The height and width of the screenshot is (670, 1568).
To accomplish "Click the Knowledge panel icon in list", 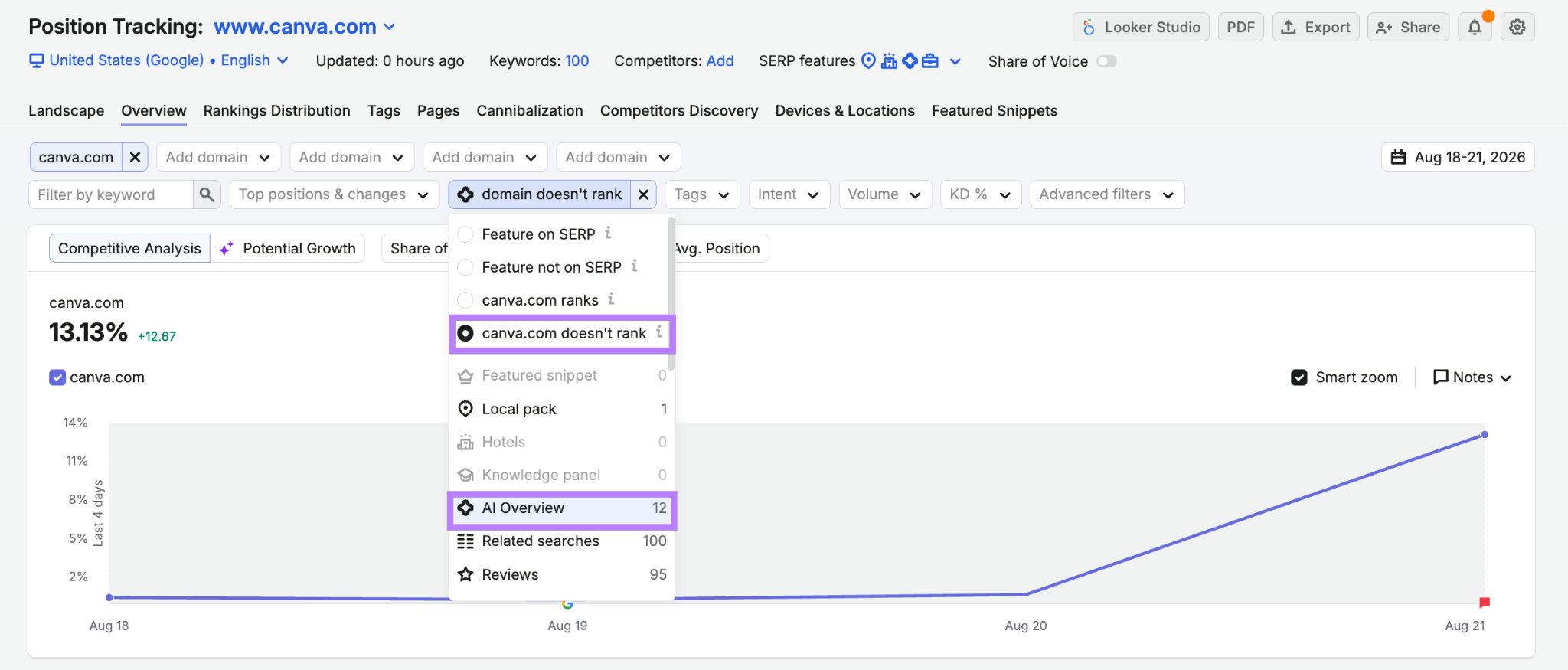I will pyautogui.click(x=465, y=476).
